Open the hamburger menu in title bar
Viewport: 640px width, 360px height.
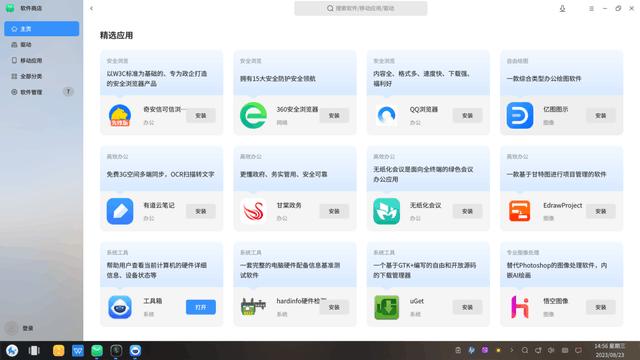tap(591, 8)
